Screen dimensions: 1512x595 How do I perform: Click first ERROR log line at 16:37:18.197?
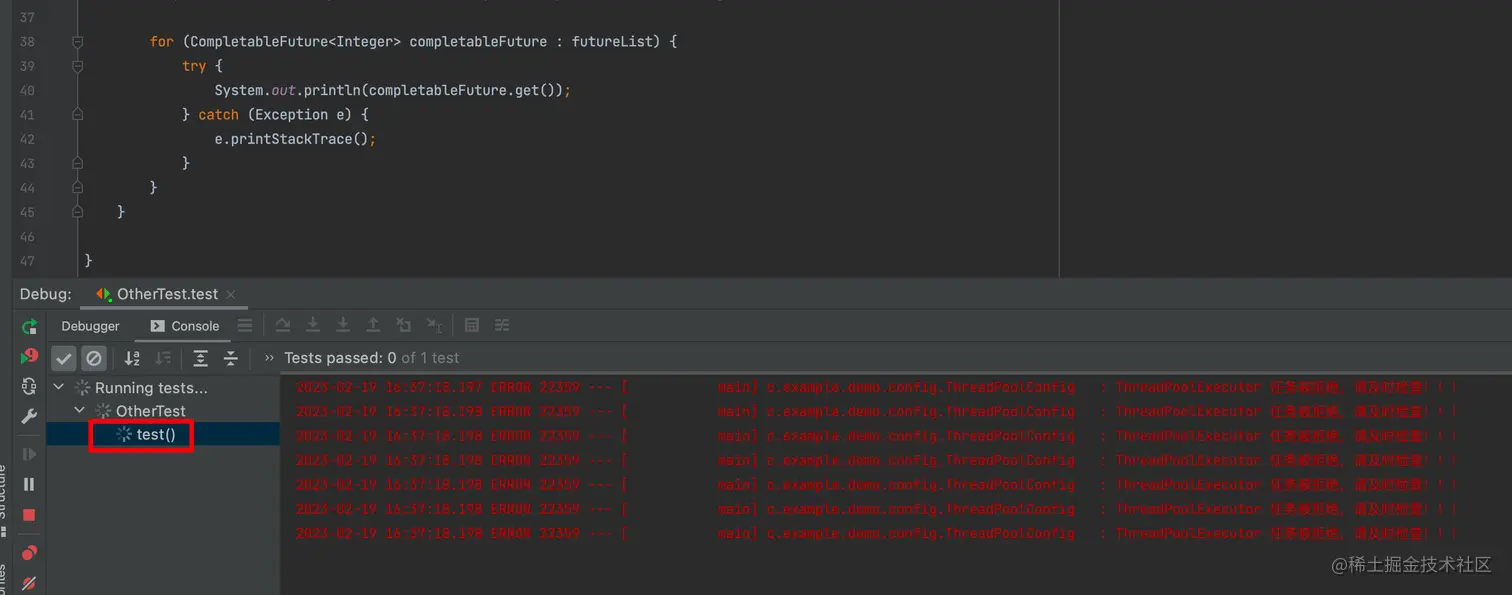pos(876,387)
